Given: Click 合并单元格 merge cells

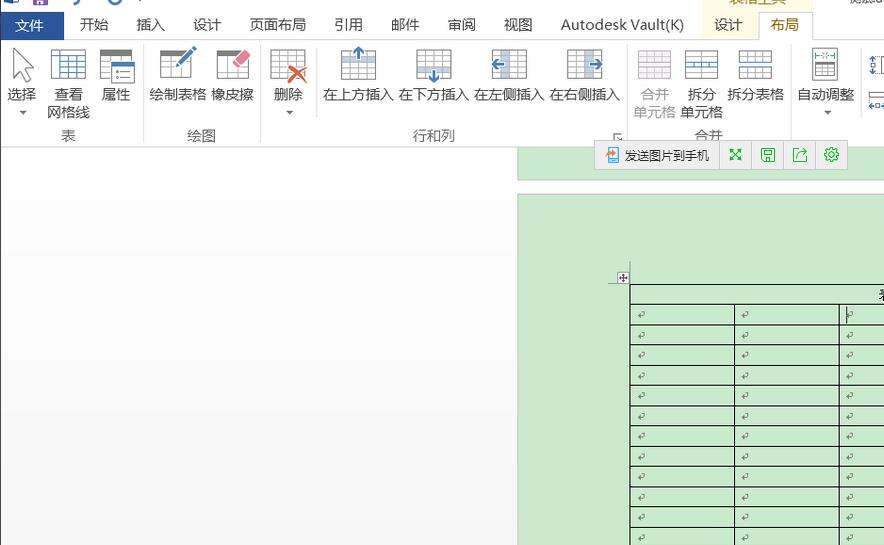Looking at the screenshot, I should [x=655, y=83].
